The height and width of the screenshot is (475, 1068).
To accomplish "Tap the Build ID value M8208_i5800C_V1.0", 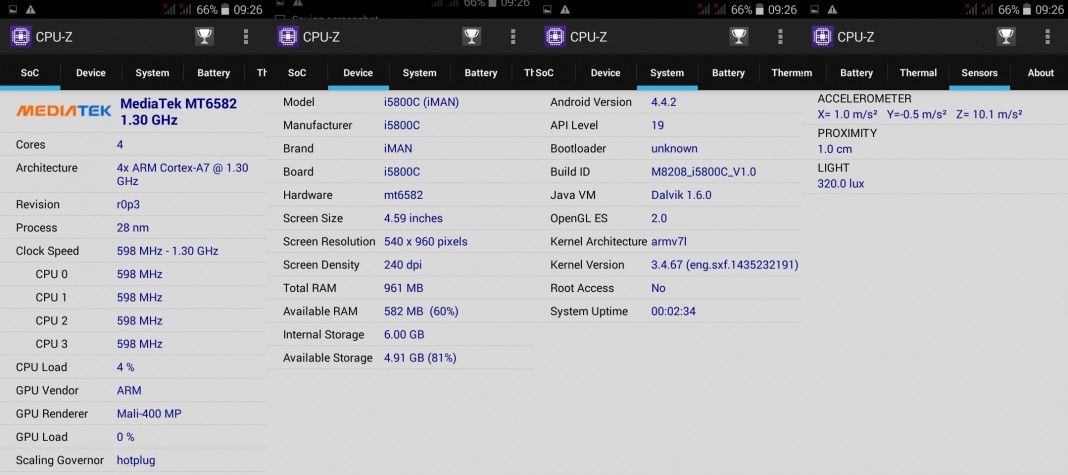I will pos(704,172).
